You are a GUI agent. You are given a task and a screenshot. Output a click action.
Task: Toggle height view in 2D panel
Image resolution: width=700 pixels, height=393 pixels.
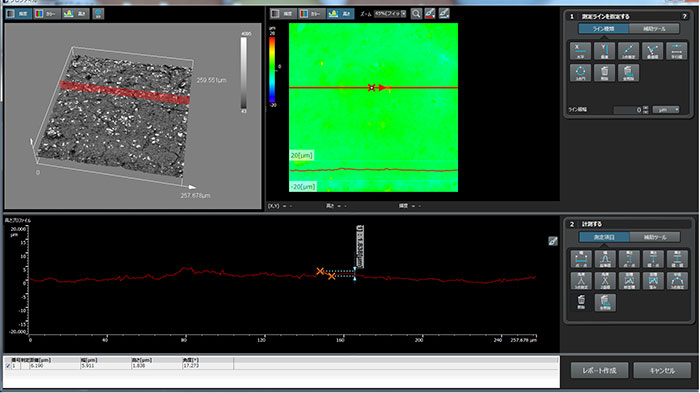pyautogui.click(x=340, y=14)
